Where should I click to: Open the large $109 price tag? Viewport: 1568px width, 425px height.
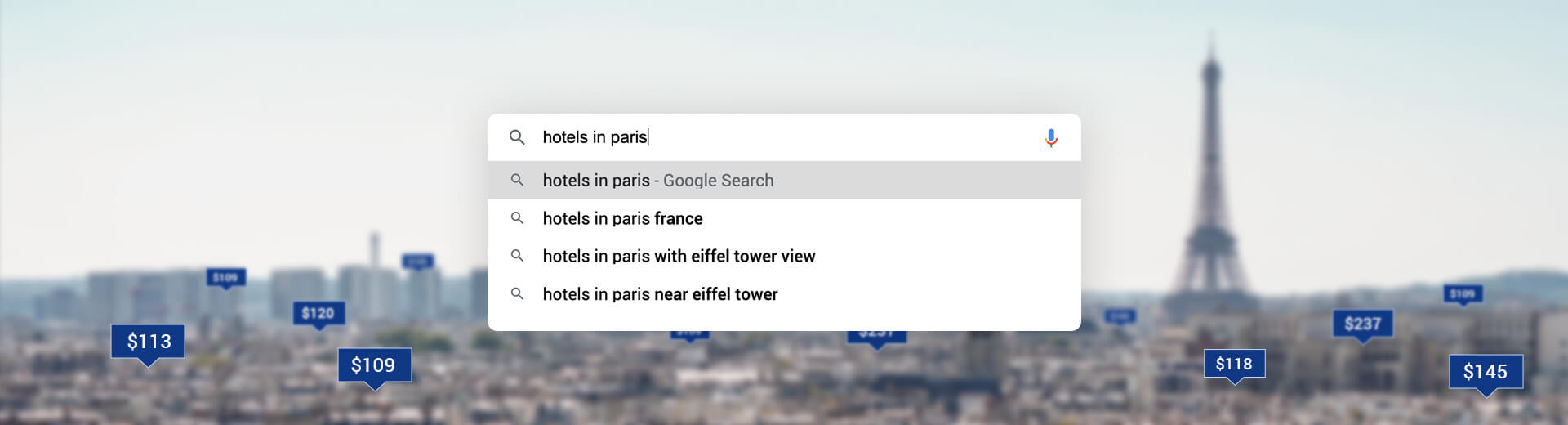374,365
